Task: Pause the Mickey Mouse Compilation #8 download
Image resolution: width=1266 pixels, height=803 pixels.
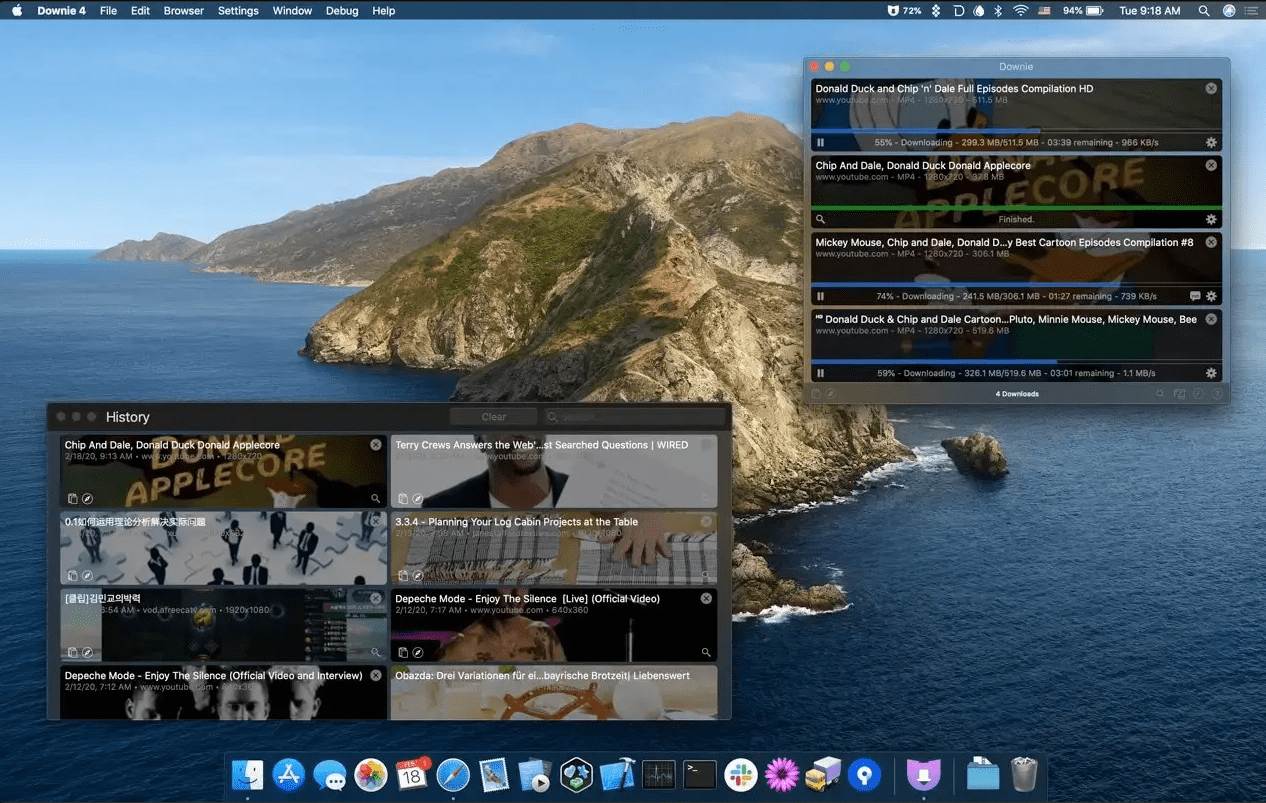Action: tap(820, 296)
